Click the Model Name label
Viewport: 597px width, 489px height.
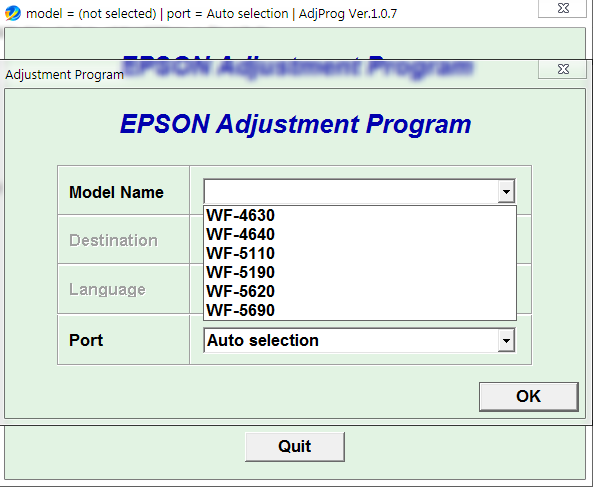(x=116, y=192)
